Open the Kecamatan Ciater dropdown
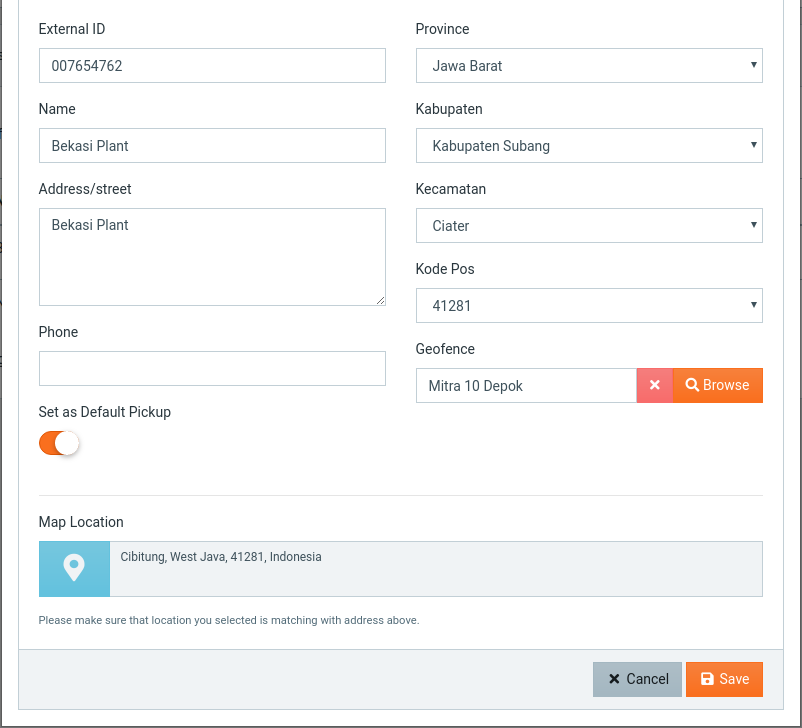Image resolution: width=802 pixels, height=728 pixels. tap(589, 225)
